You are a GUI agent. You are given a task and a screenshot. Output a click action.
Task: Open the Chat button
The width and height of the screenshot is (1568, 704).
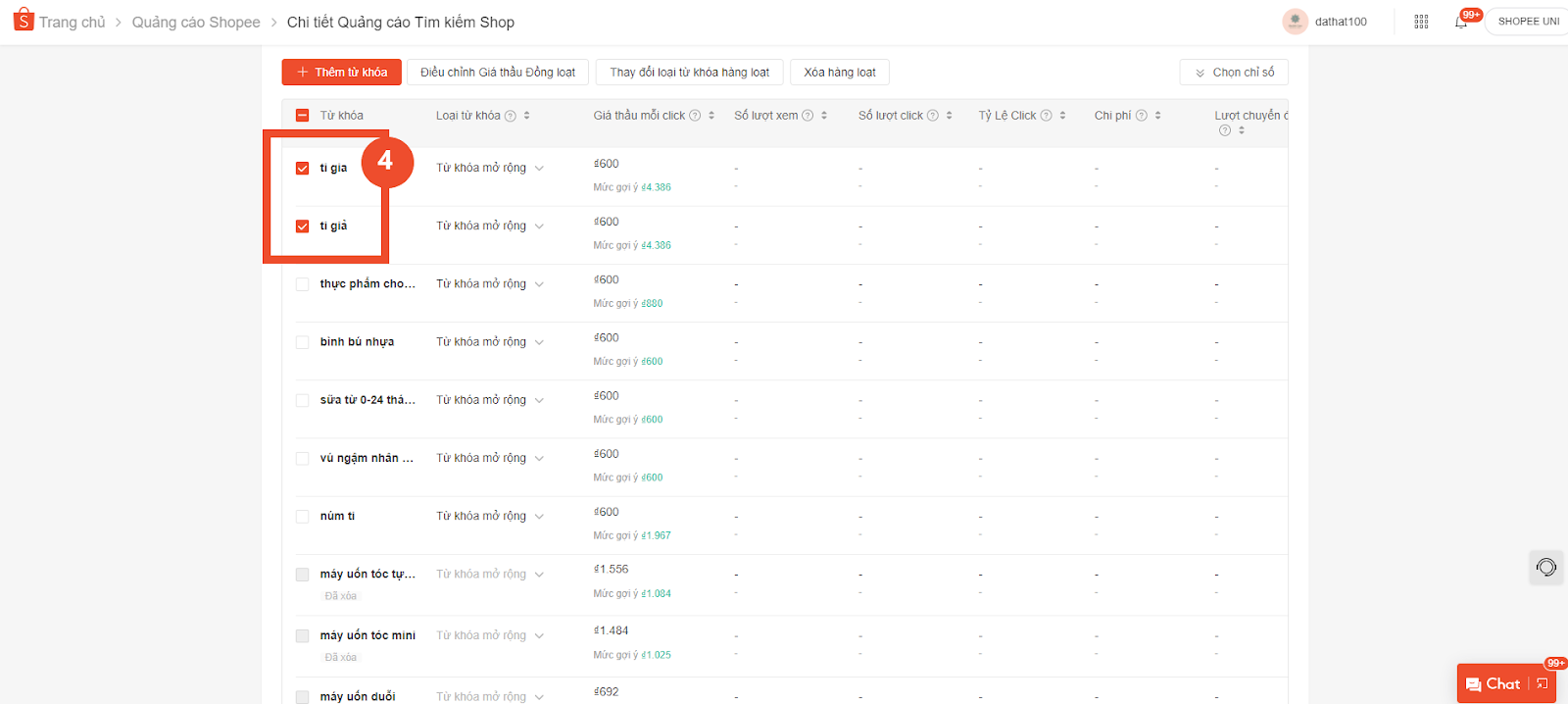(x=1494, y=684)
